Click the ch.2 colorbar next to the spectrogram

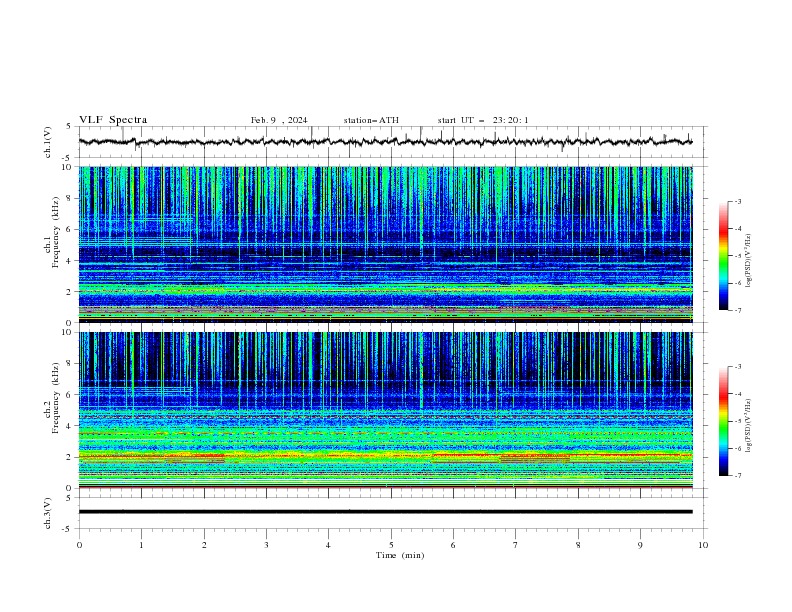pyautogui.click(x=723, y=421)
